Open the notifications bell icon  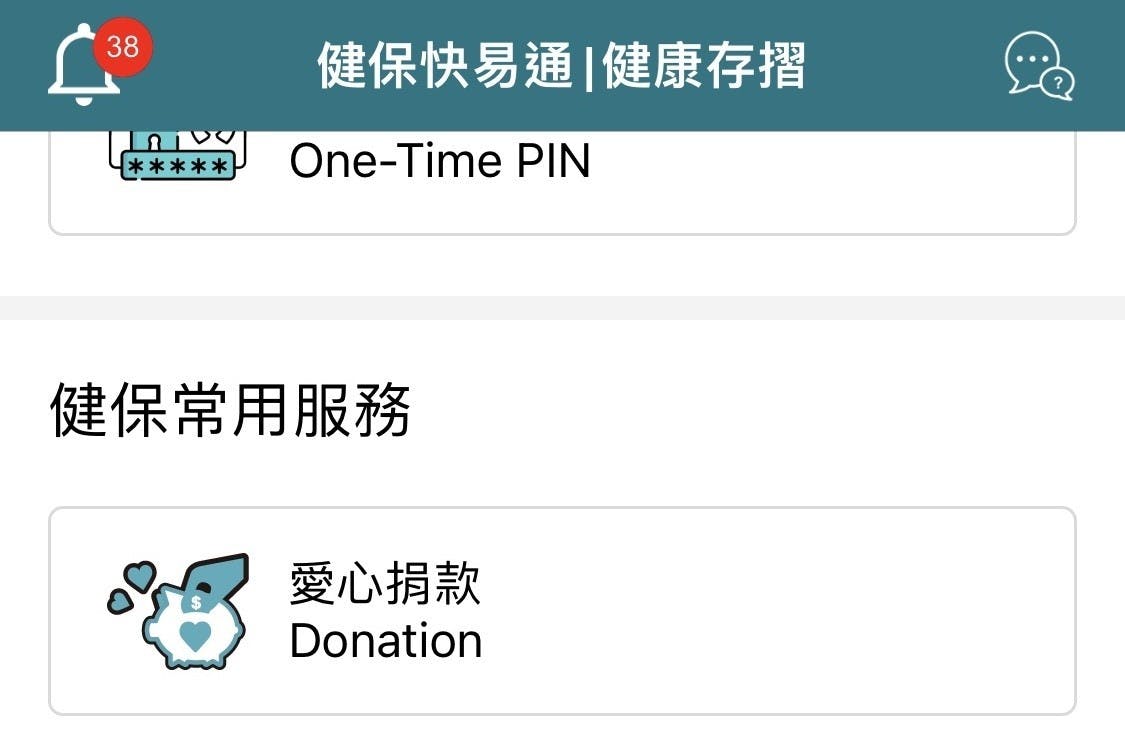(x=83, y=65)
